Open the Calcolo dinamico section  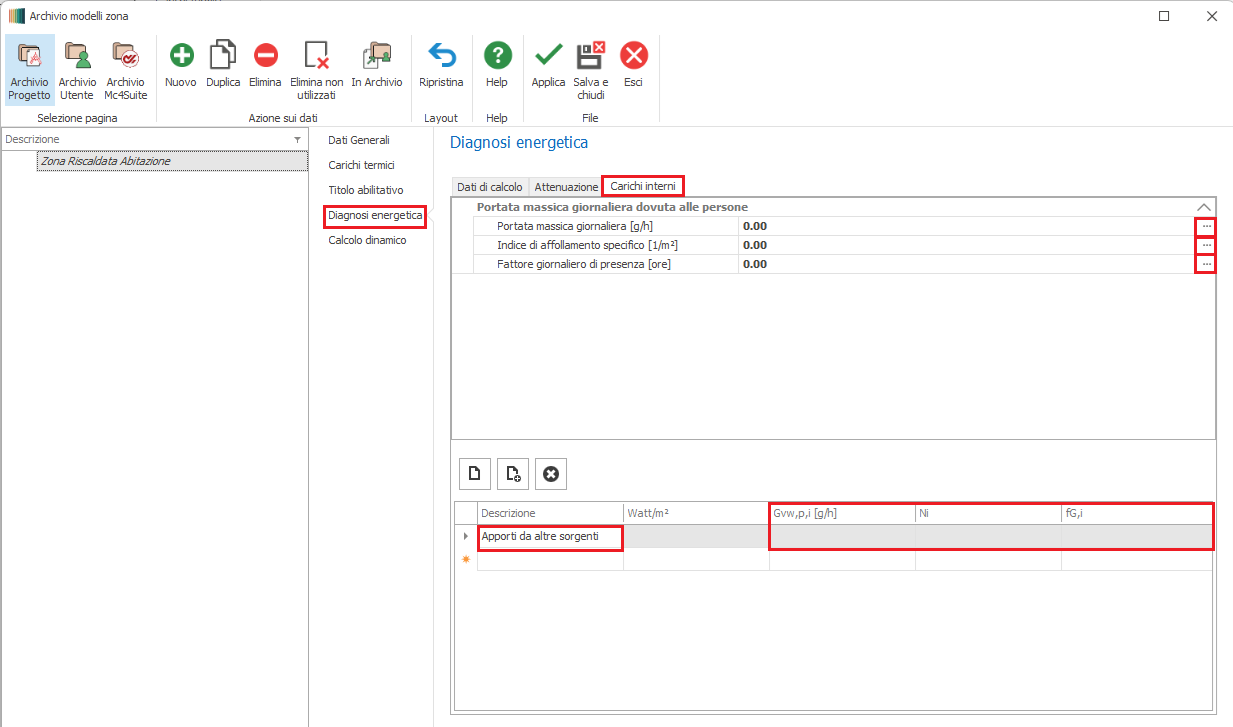(x=367, y=240)
